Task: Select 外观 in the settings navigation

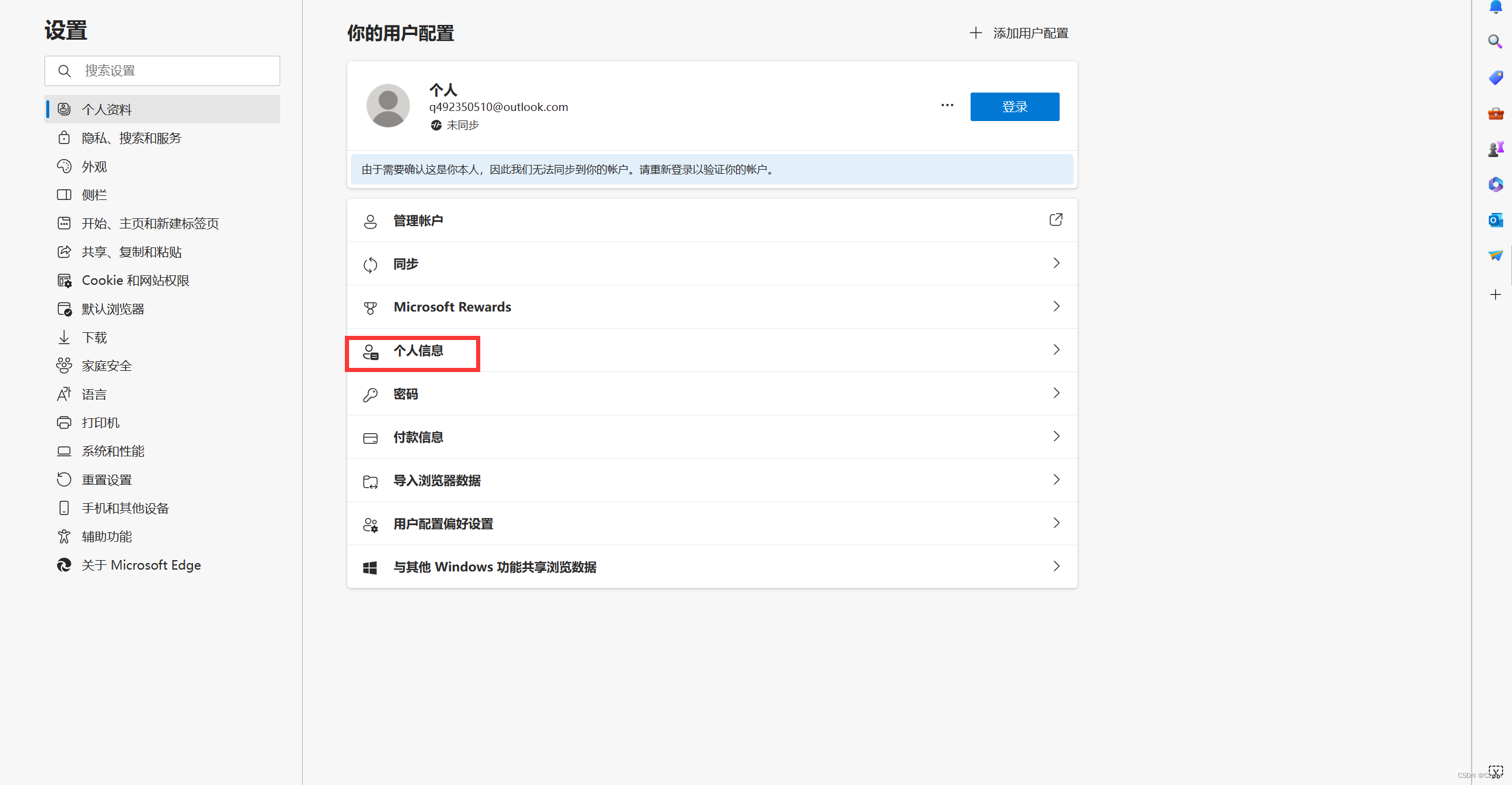Action: click(x=94, y=167)
